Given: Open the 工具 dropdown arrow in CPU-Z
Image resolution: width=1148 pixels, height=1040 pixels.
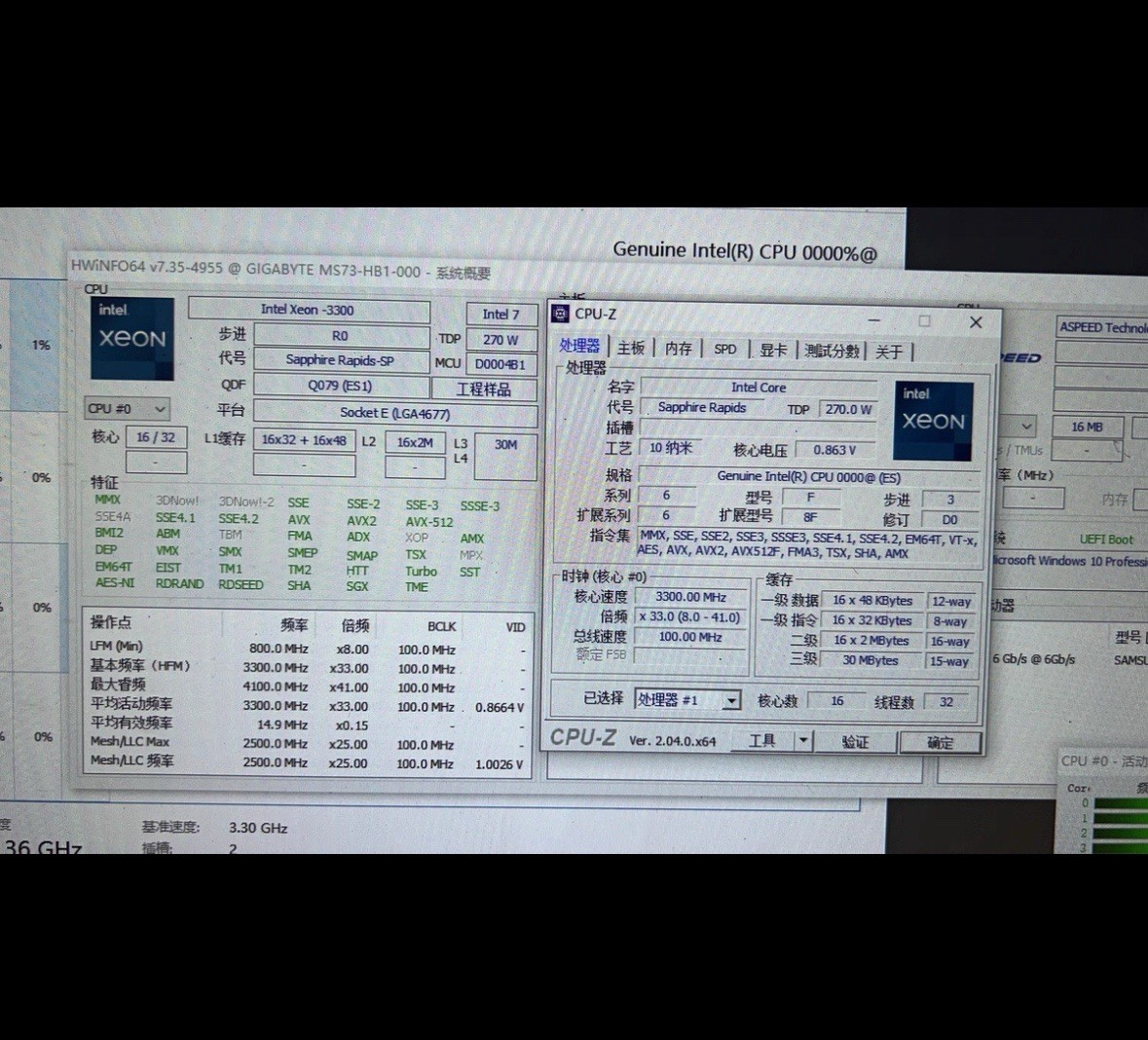Looking at the screenshot, I should (803, 740).
